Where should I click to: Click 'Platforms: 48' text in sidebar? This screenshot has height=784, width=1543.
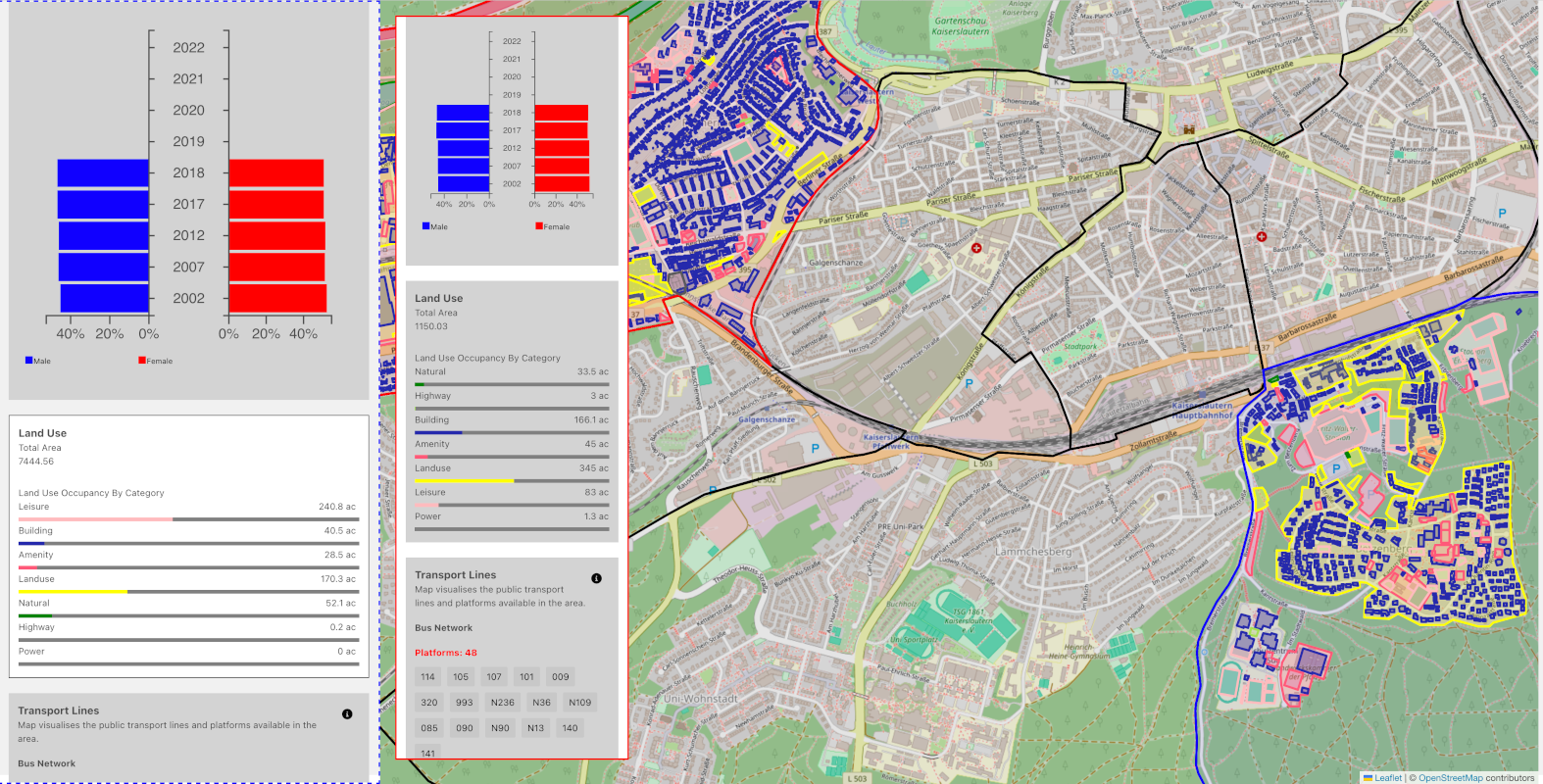click(x=446, y=653)
